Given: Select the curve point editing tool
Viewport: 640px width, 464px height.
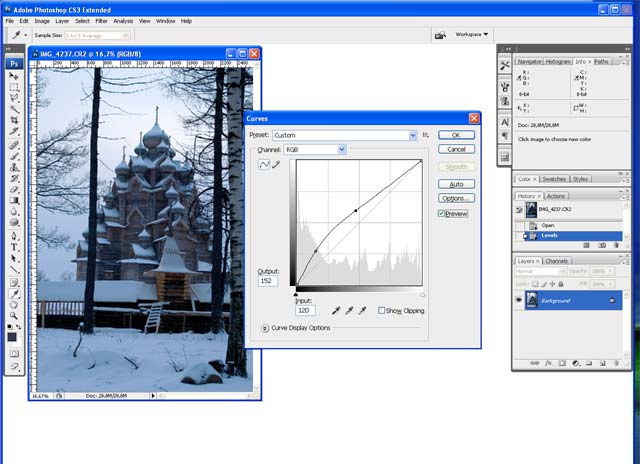Looking at the screenshot, I should click(x=265, y=164).
